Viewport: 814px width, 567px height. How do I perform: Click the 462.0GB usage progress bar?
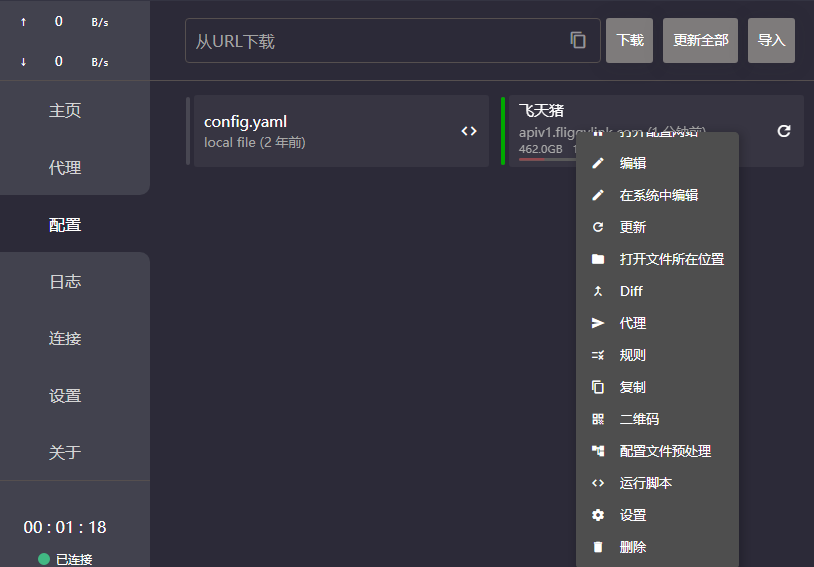[x=547, y=159]
